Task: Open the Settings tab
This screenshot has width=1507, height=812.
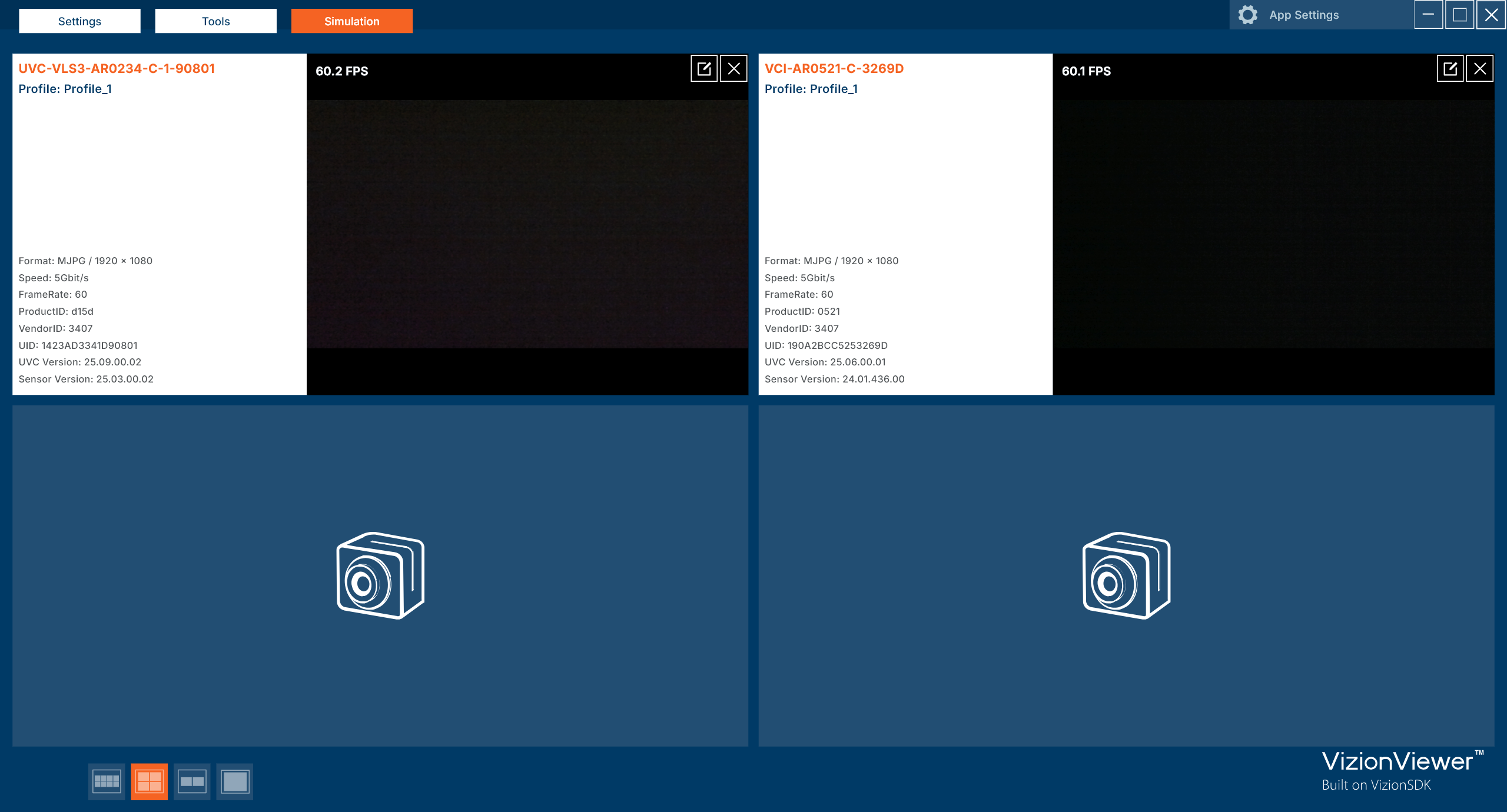Action: point(79,21)
